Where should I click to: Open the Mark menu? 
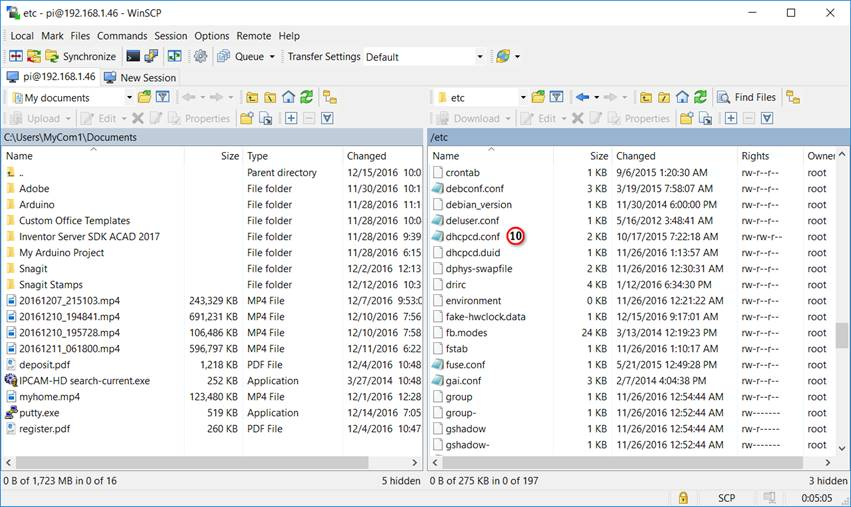[x=52, y=36]
